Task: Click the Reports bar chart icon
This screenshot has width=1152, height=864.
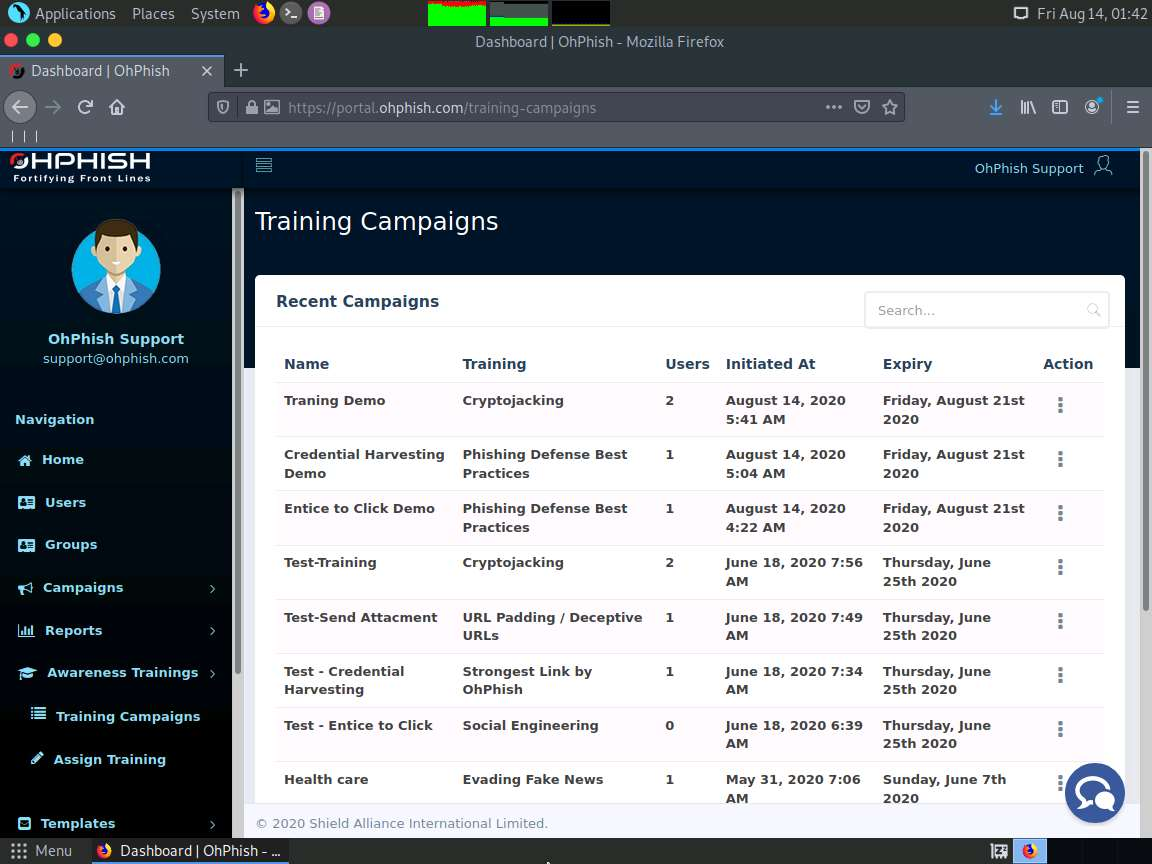Action: [26, 630]
